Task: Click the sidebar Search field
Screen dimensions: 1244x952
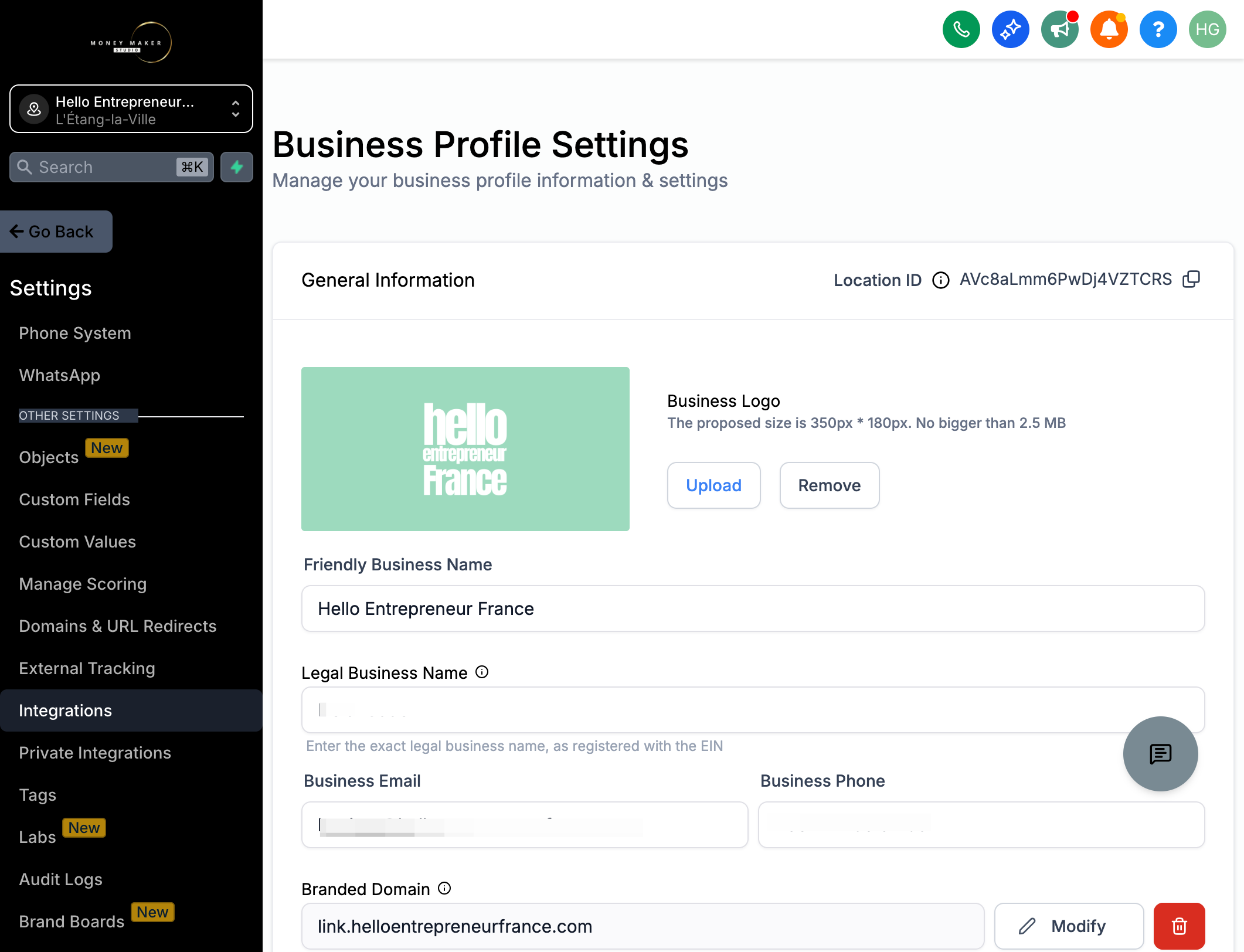Action: (111, 167)
